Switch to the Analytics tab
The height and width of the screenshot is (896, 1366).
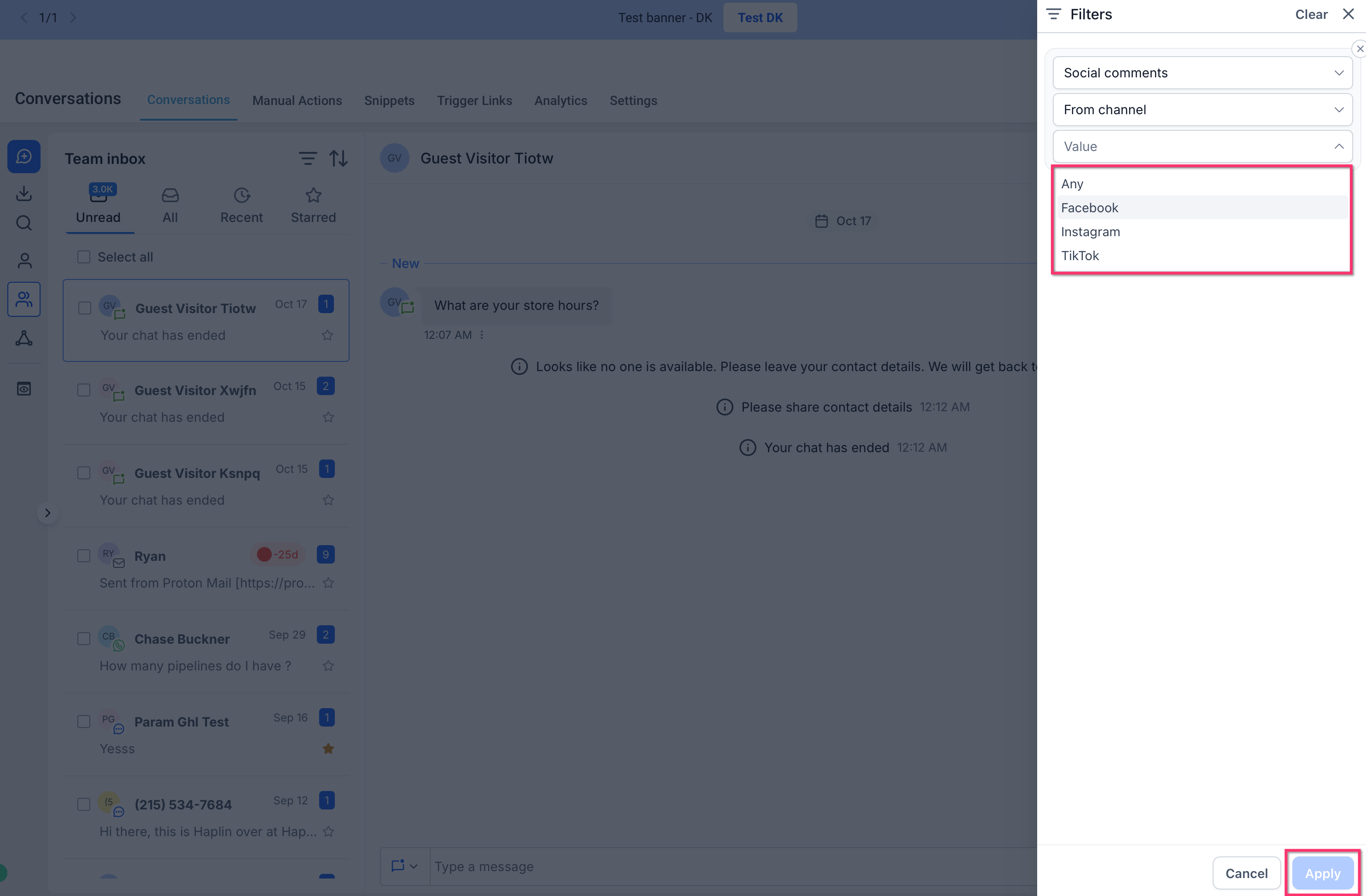pyautogui.click(x=561, y=101)
